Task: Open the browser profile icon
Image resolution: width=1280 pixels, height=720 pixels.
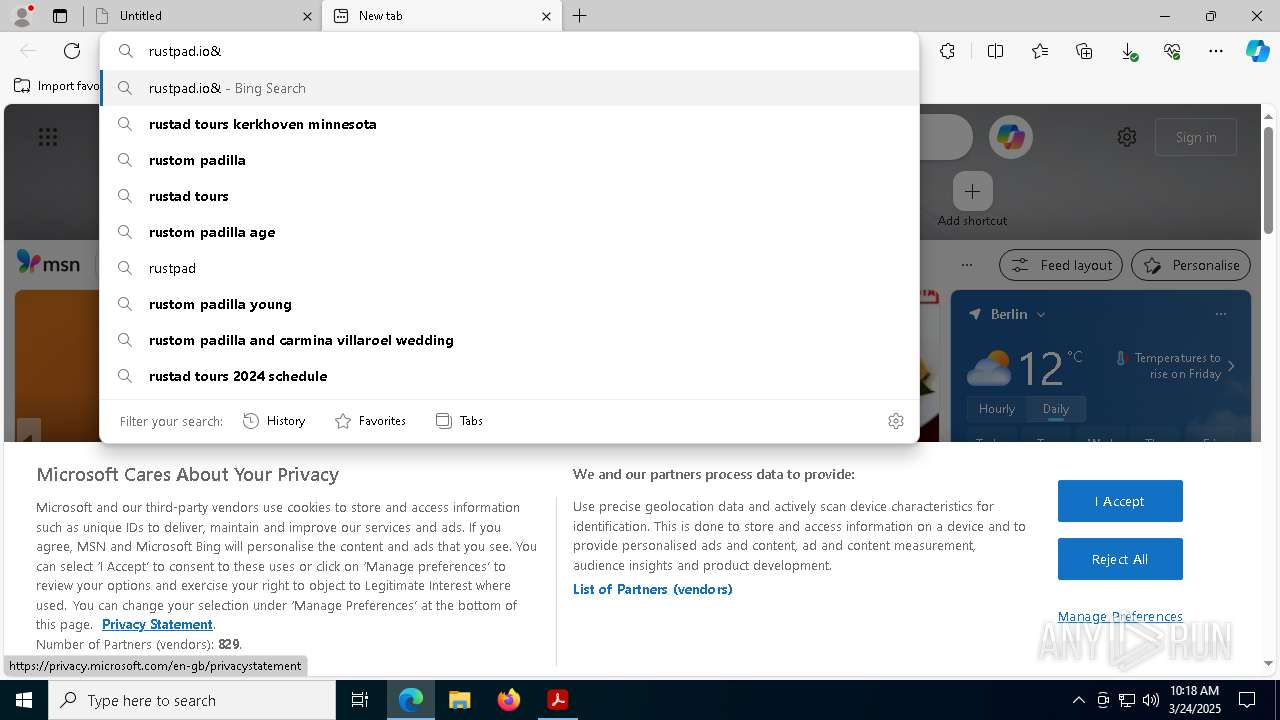Action: tap(21, 16)
